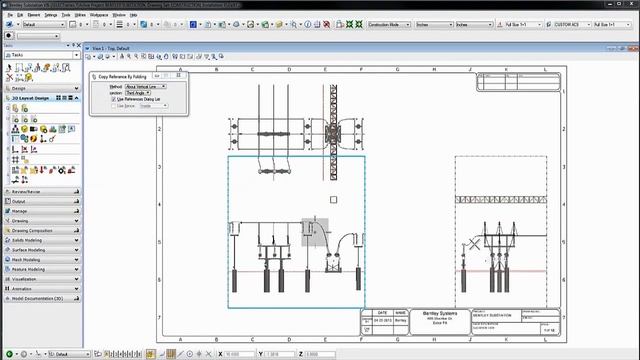Click the highlighted yellow AccuDraw icon in bottom bar
Image resolution: width=640 pixels, height=360 pixels.
tap(150, 354)
